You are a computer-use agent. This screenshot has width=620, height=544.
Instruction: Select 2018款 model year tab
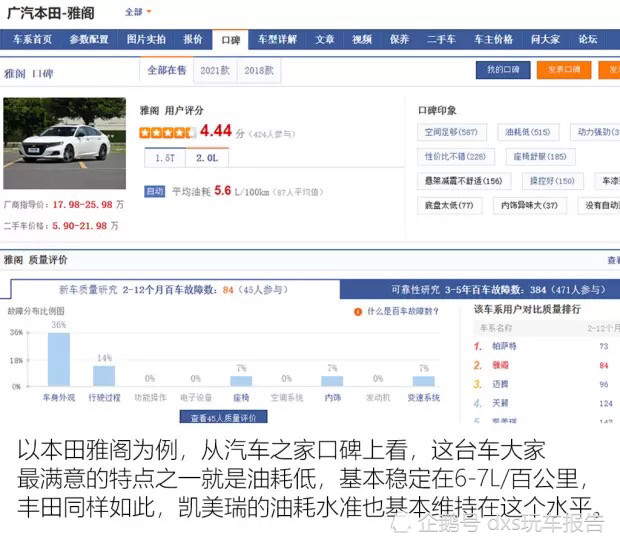(x=259, y=71)
